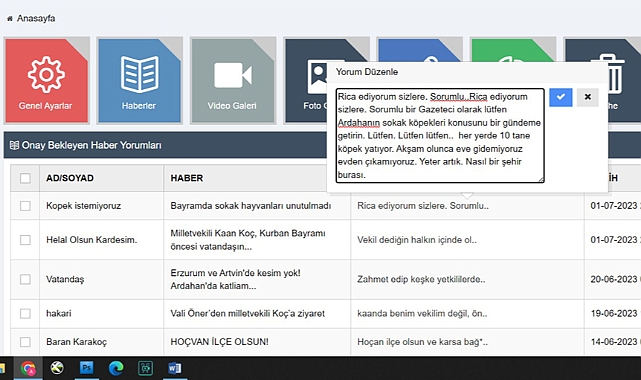Viewport: 641px width, 380px height.
Task: Click the Yorum Düzenle popup title
Action: [x=367, y=72]
